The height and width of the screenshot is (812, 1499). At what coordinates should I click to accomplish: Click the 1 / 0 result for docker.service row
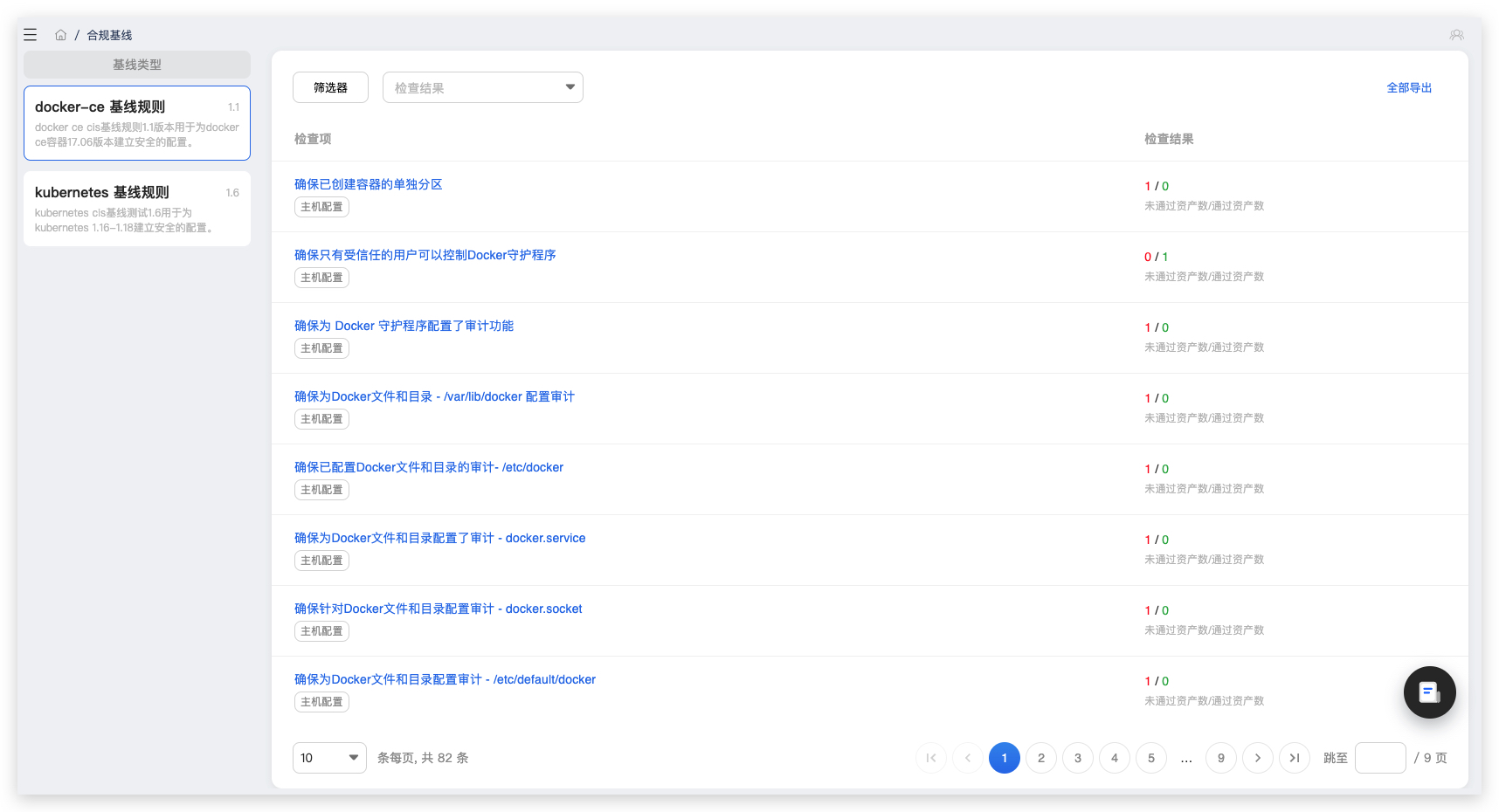click(1156, 540)
